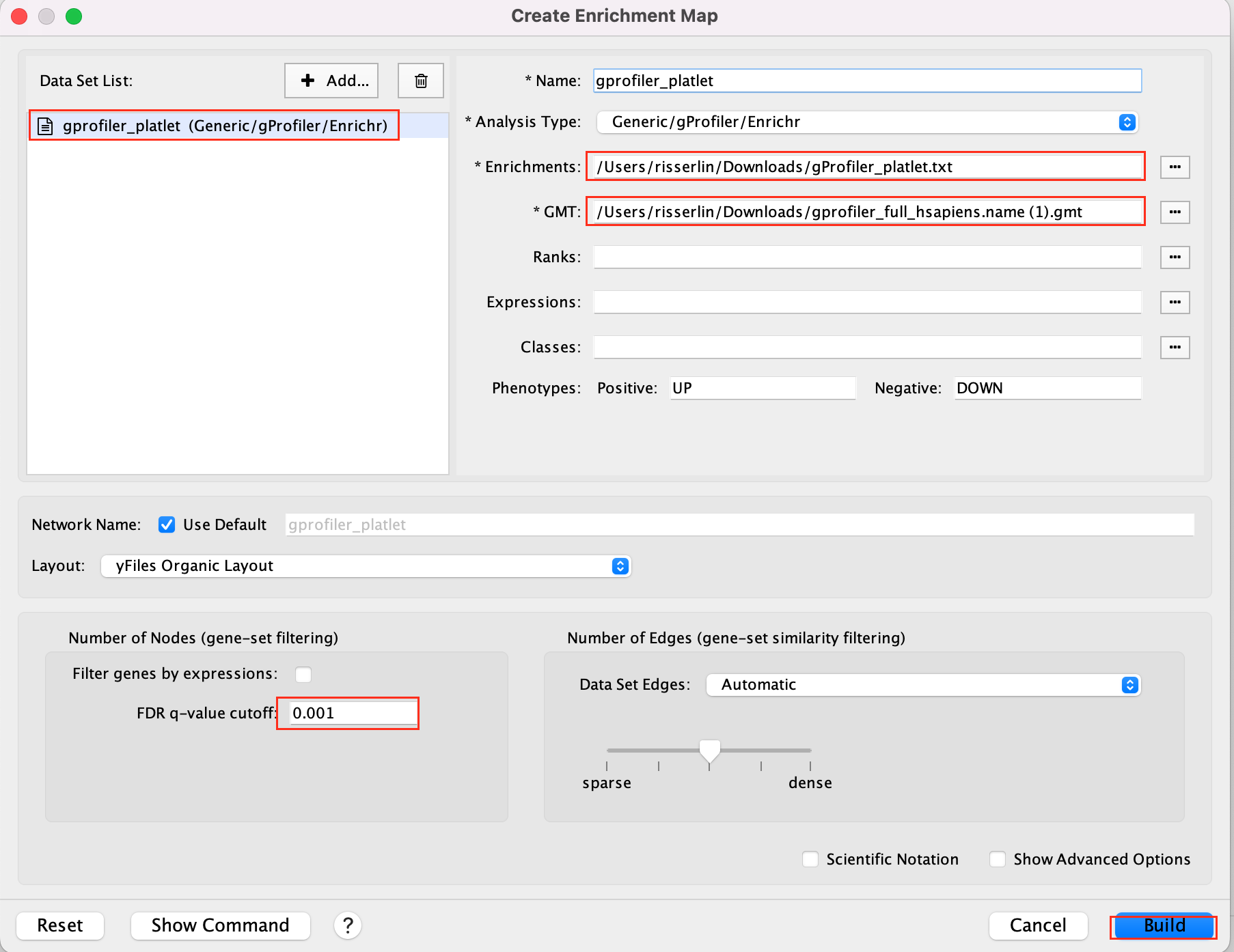
Task: Click the Show Command button
Action: [x=220, y=925]
